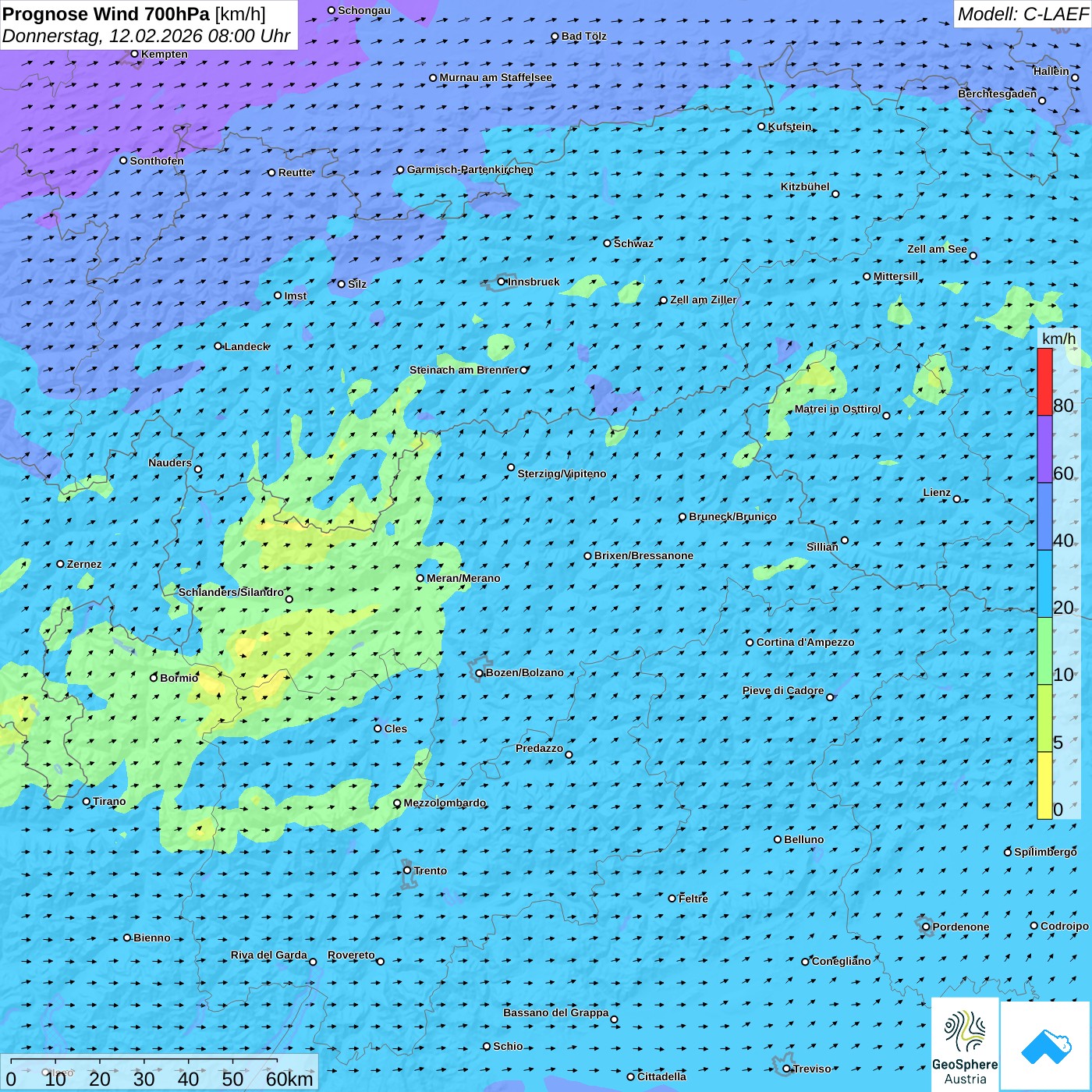The image size is (1092, 1092).
Task: Click the Kitzbühel city marker
Action: coord(835,194)
